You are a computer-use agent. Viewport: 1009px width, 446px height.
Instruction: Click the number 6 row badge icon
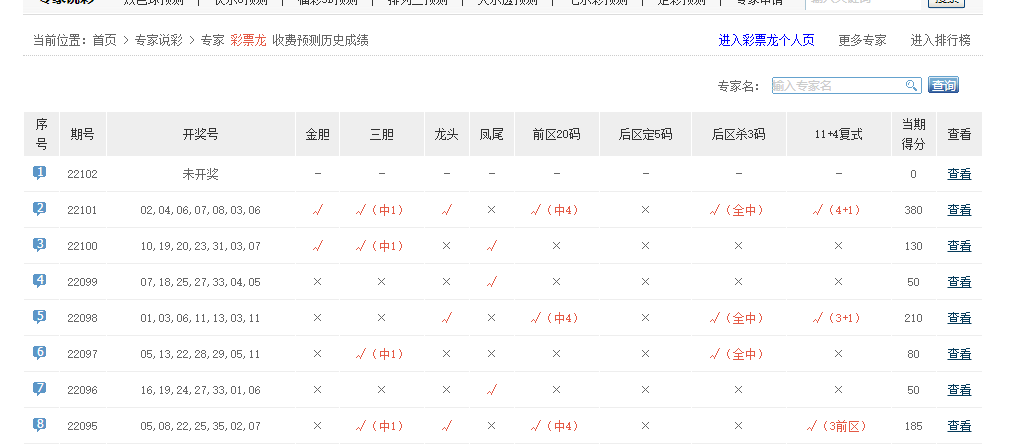(x=40, y=353)
